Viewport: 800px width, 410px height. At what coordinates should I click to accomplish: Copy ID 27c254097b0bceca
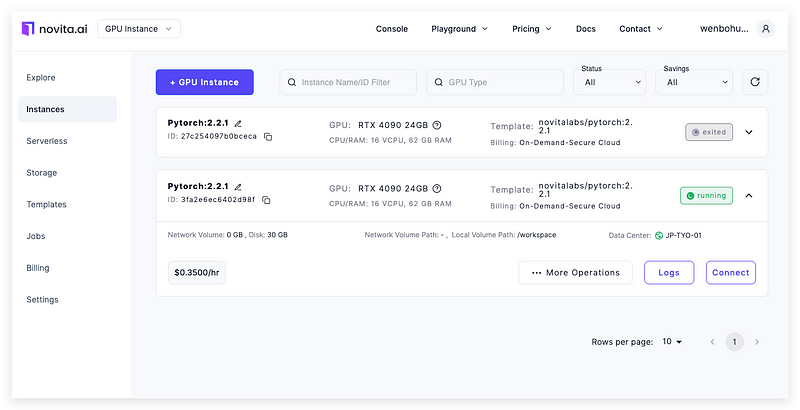pyautogui.click(x=268, y=137)
